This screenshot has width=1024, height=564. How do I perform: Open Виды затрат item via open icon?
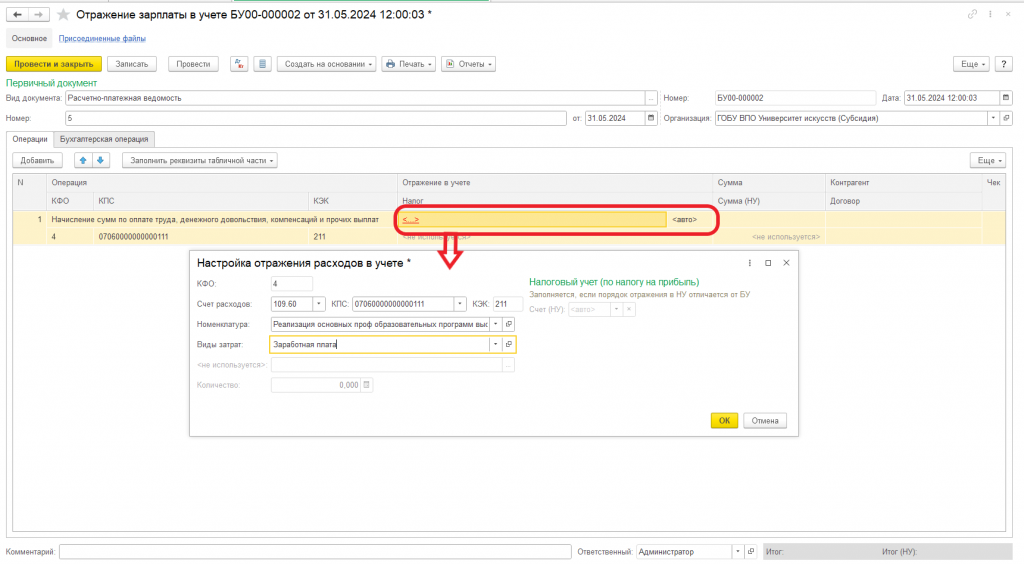[x=509, y=345]
